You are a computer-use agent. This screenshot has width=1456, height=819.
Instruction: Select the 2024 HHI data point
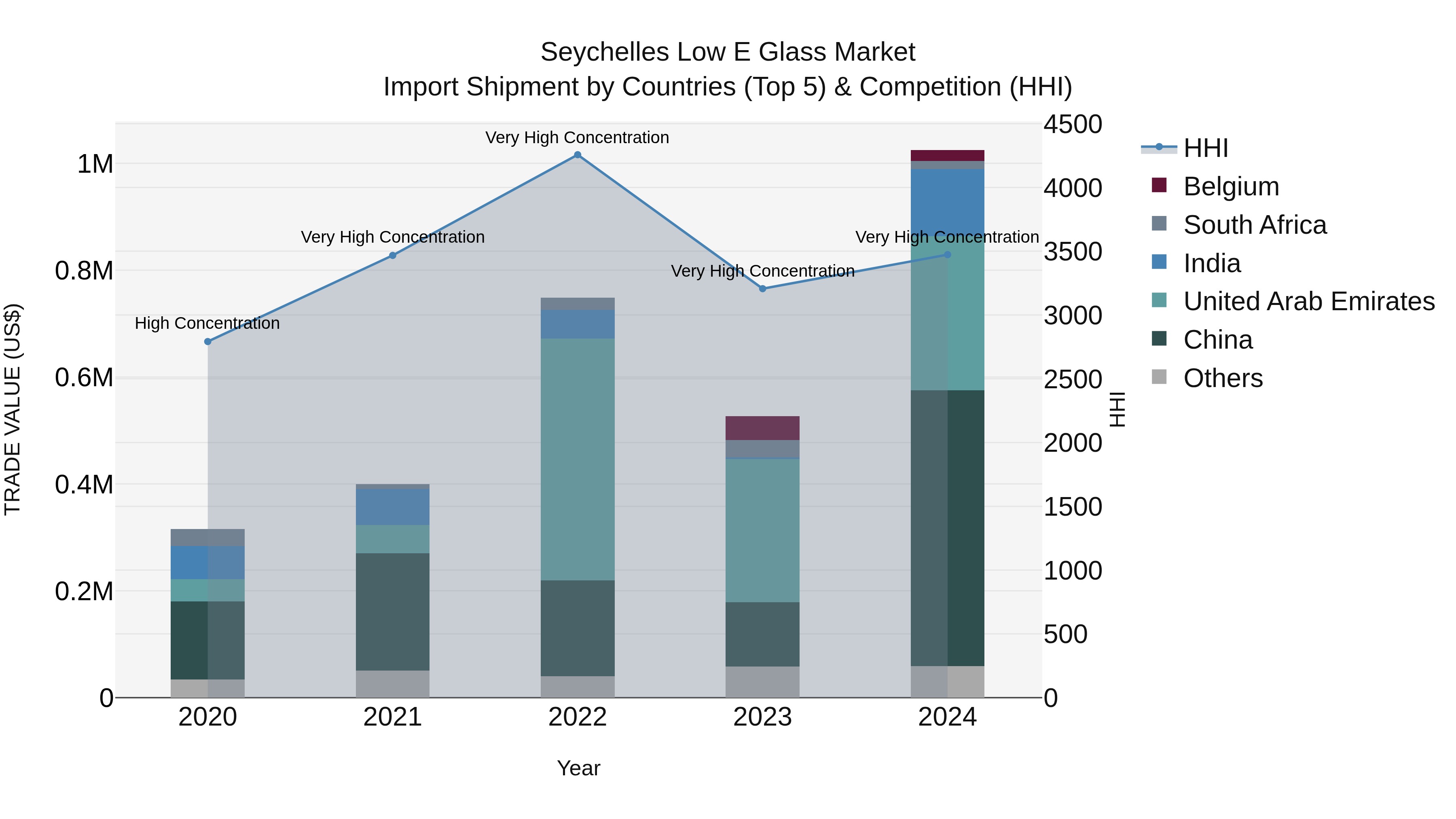click(x=948, y=255)
